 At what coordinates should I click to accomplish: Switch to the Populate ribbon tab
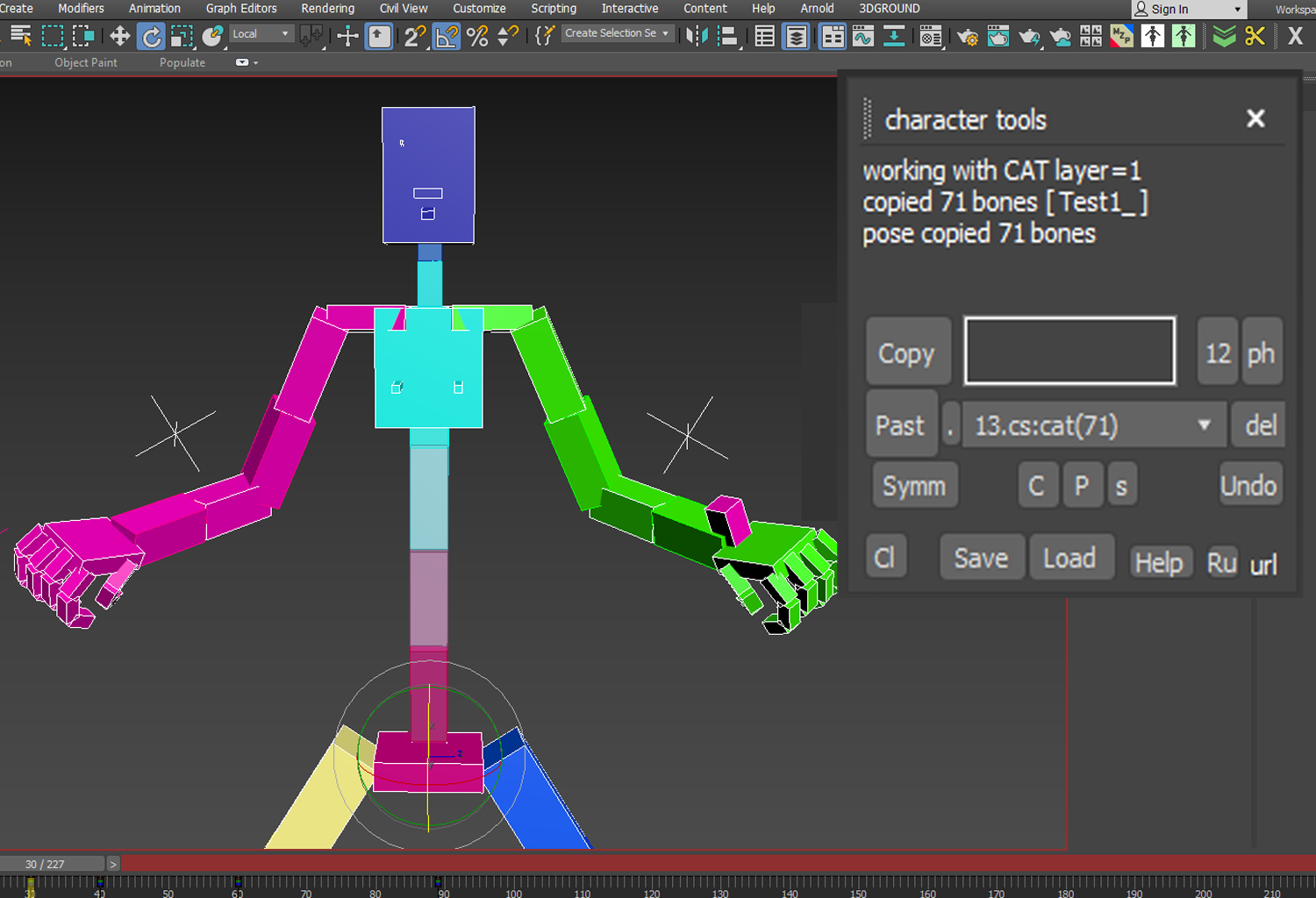182,62
